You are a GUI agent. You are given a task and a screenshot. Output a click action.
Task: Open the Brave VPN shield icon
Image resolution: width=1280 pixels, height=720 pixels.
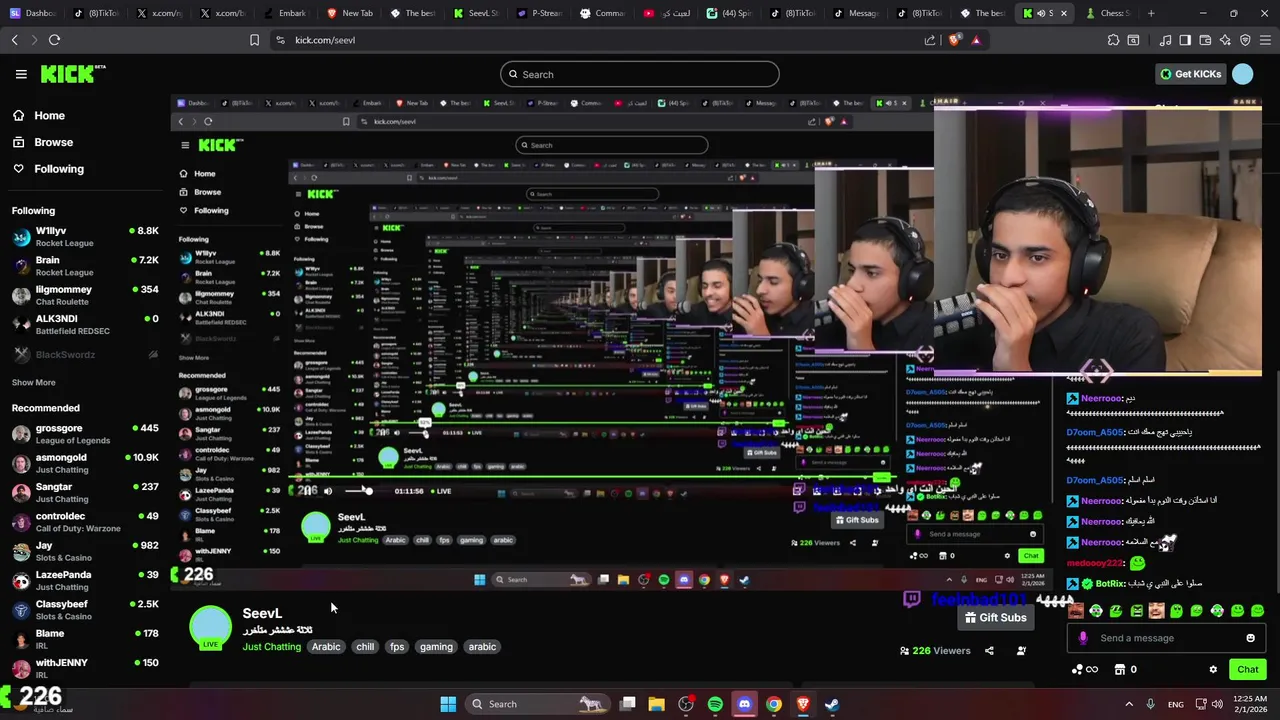click(1245, 40)
